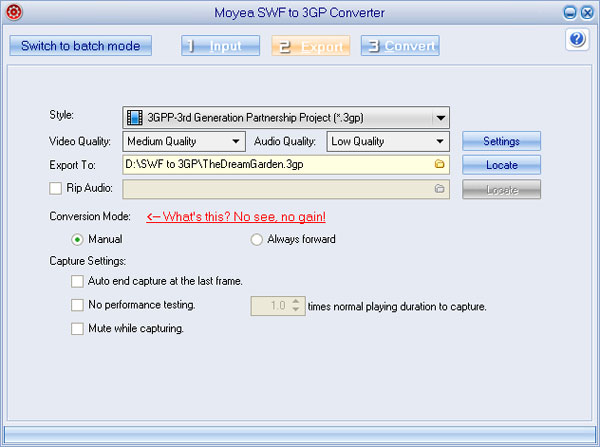This screenshot has height=447, width=600.
Task: Click the film icon in the Style box
Action: pos(134,117)
